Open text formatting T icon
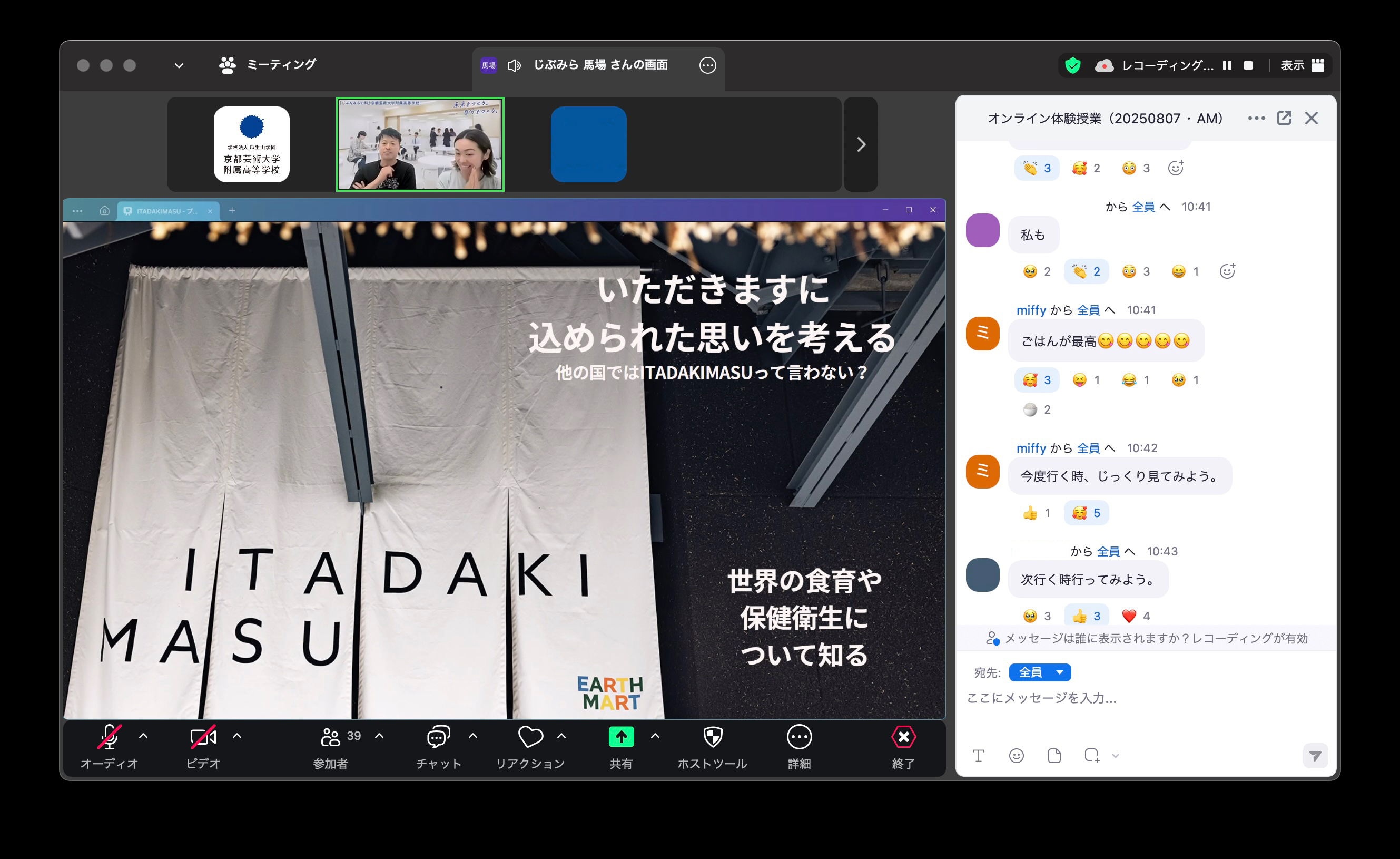 [x=979, y=756]
